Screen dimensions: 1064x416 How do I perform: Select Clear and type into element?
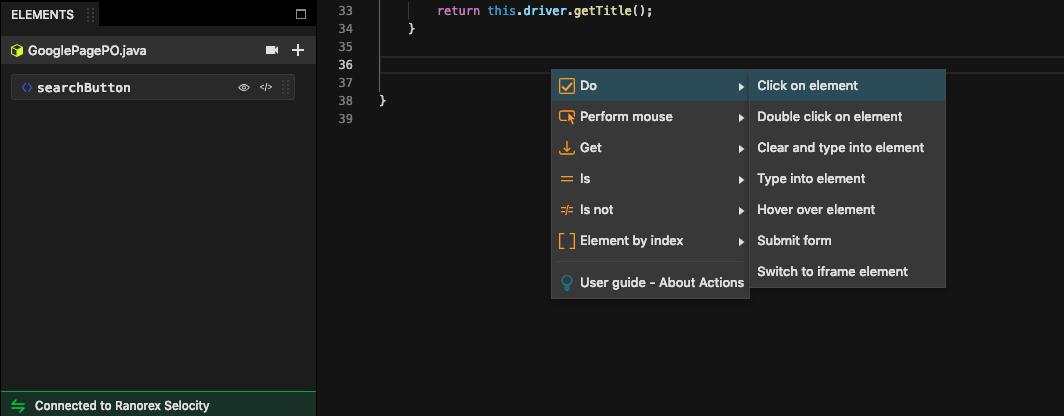click(x=847, y=147)
